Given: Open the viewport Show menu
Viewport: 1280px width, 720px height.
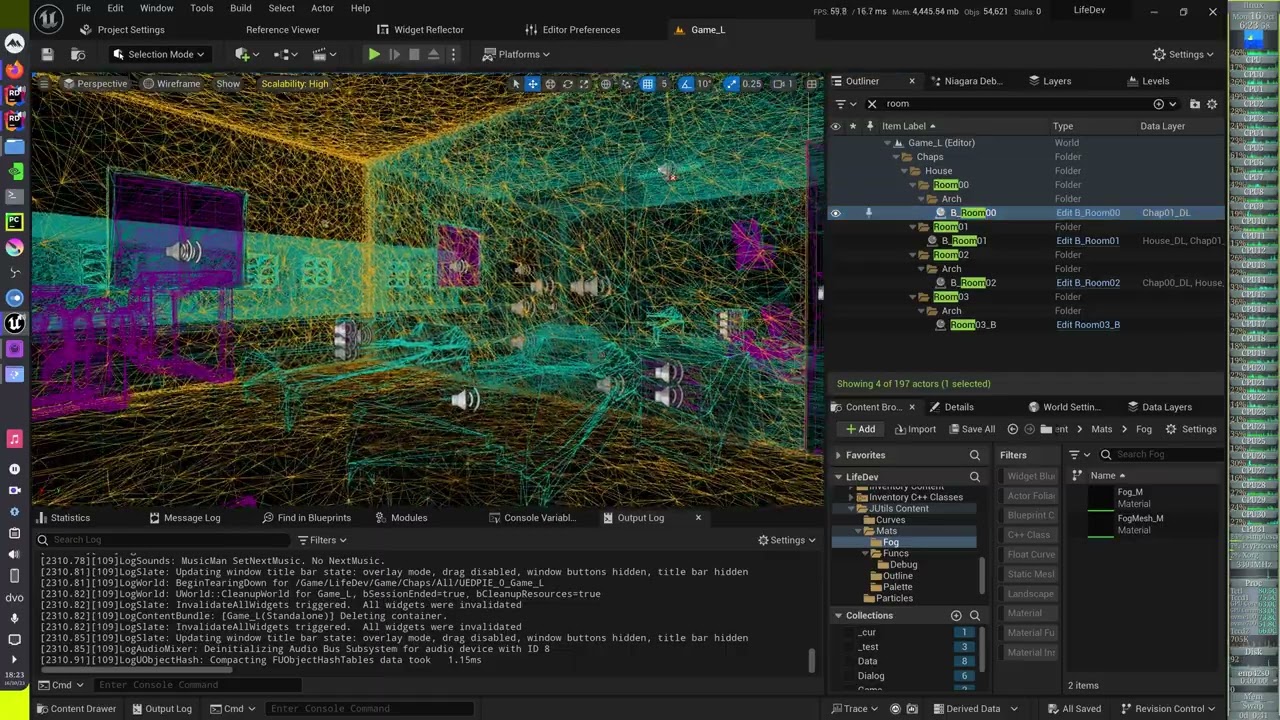Looking at the screenshot, I should coord(228,83).
